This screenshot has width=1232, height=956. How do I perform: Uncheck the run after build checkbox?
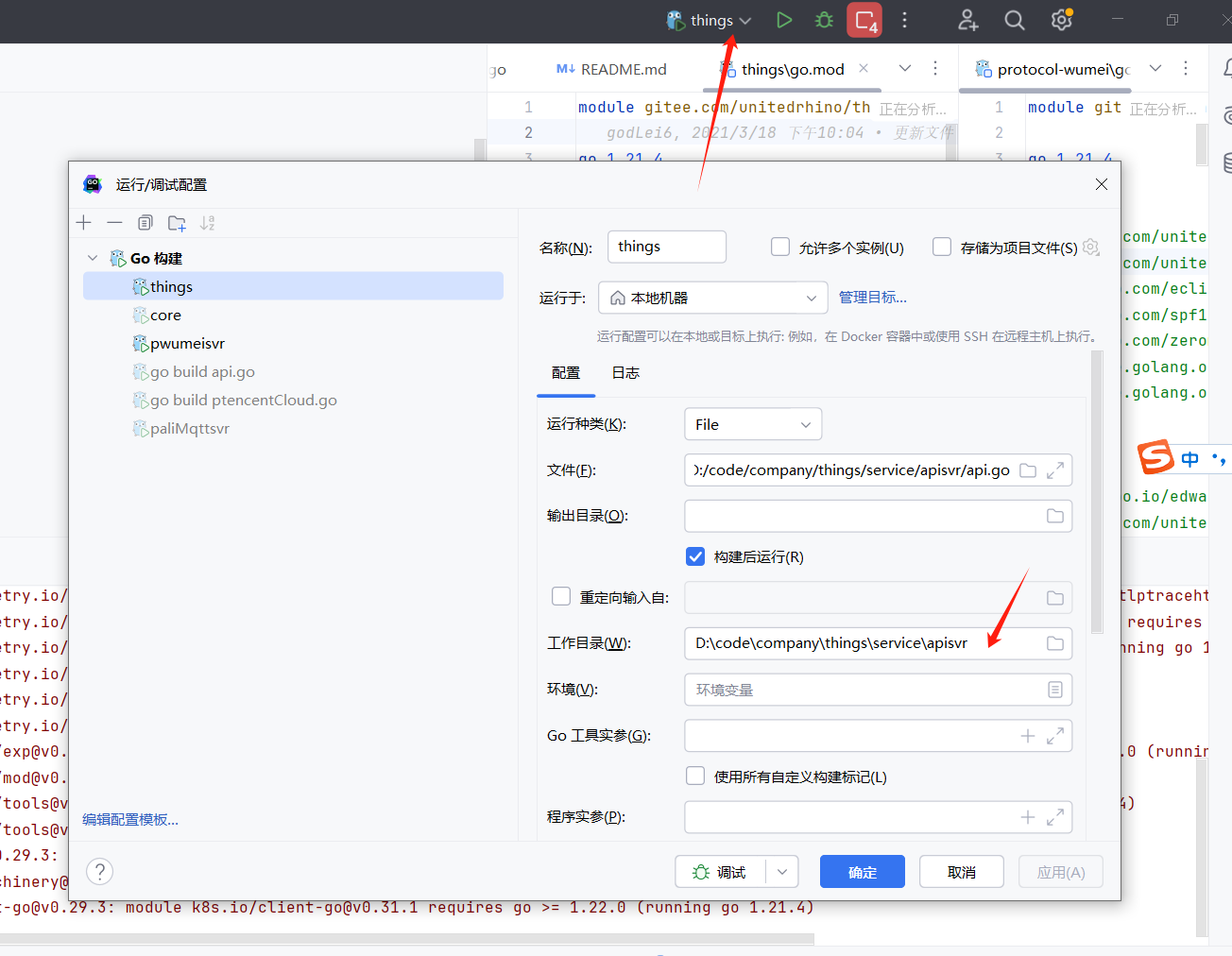point(695,556)
